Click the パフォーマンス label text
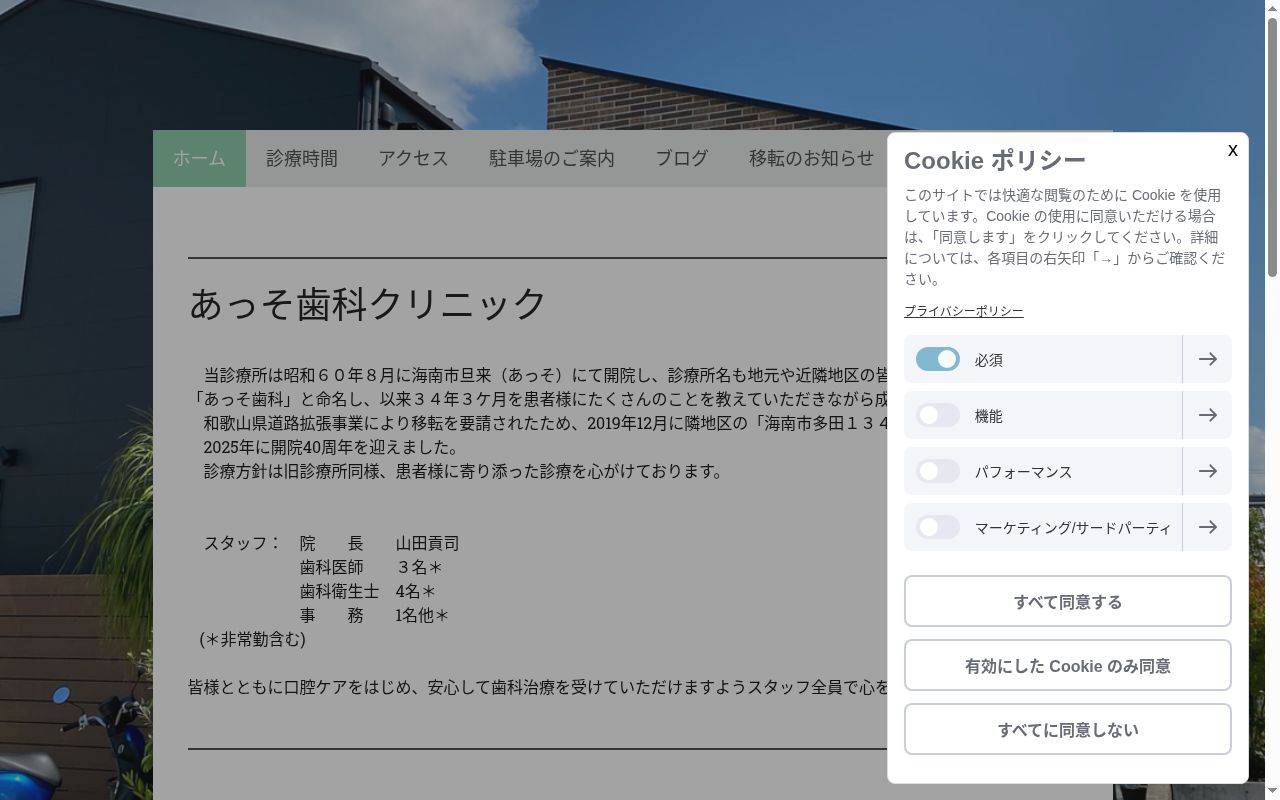This screenshot has height=800, width=1280. [x=1023, y=472]
